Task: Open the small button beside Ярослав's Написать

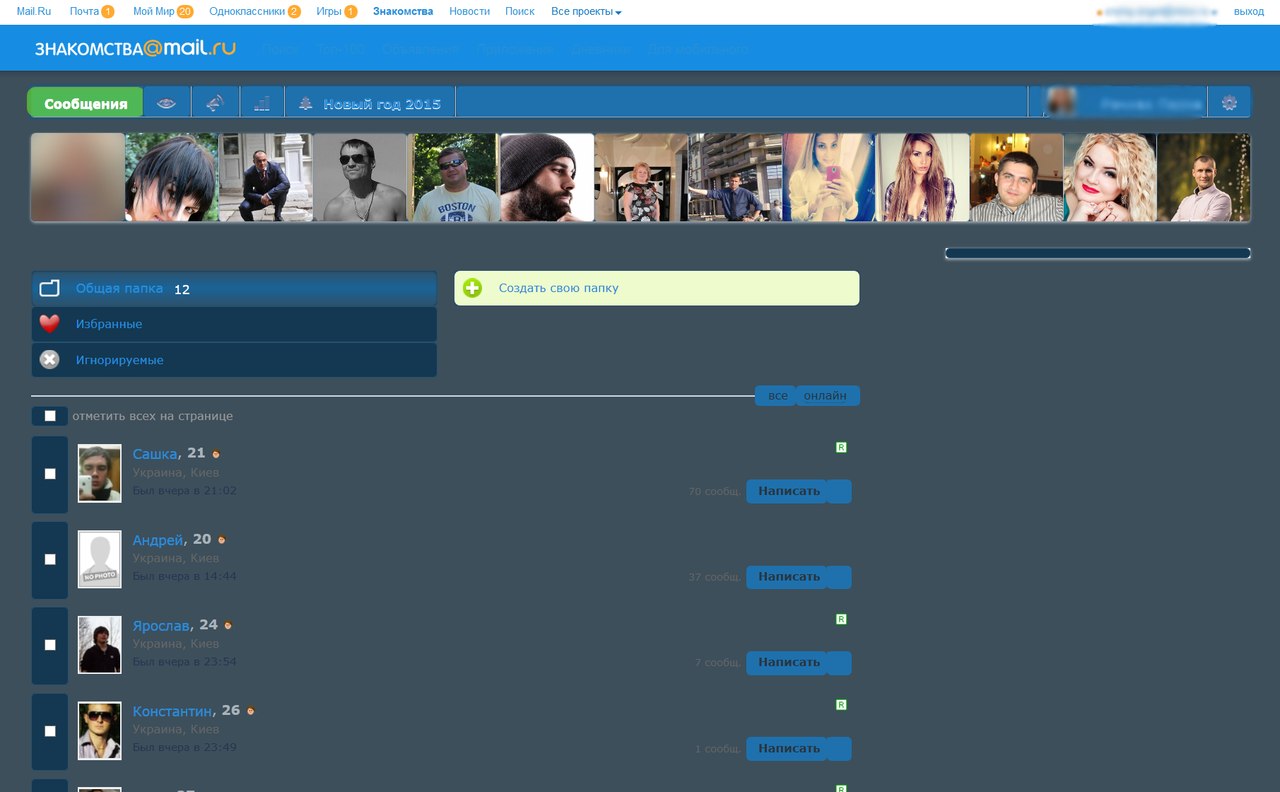Action: point(840,663)
